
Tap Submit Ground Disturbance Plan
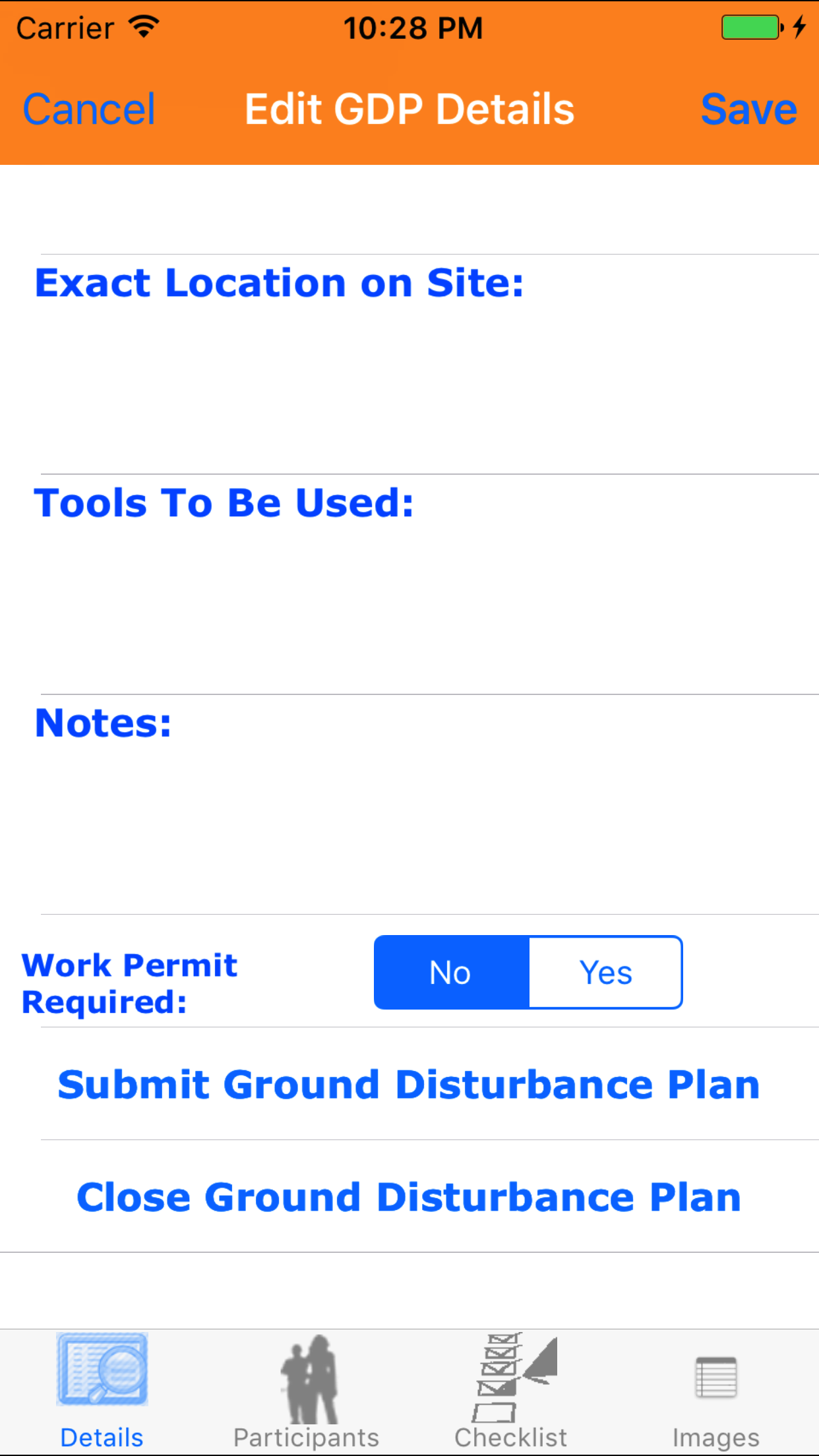coord(409,1085)
